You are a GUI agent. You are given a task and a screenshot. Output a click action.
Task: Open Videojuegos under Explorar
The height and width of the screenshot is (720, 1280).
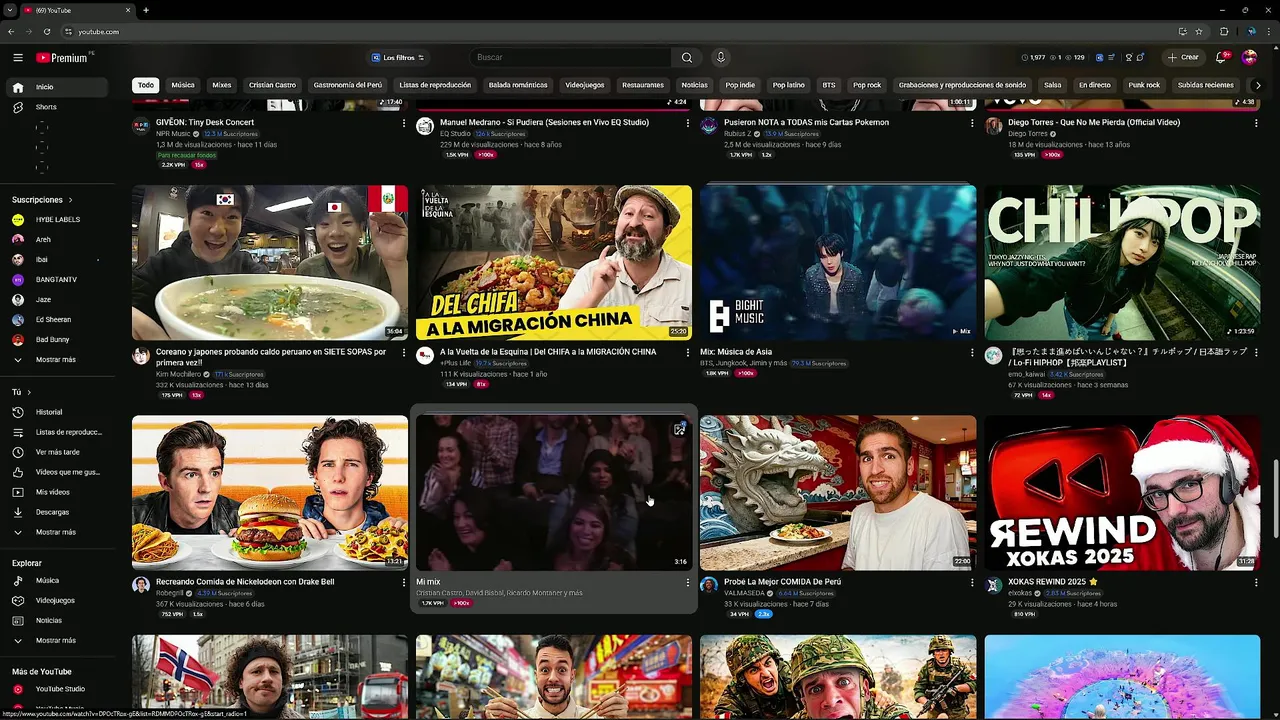[58, 601]
